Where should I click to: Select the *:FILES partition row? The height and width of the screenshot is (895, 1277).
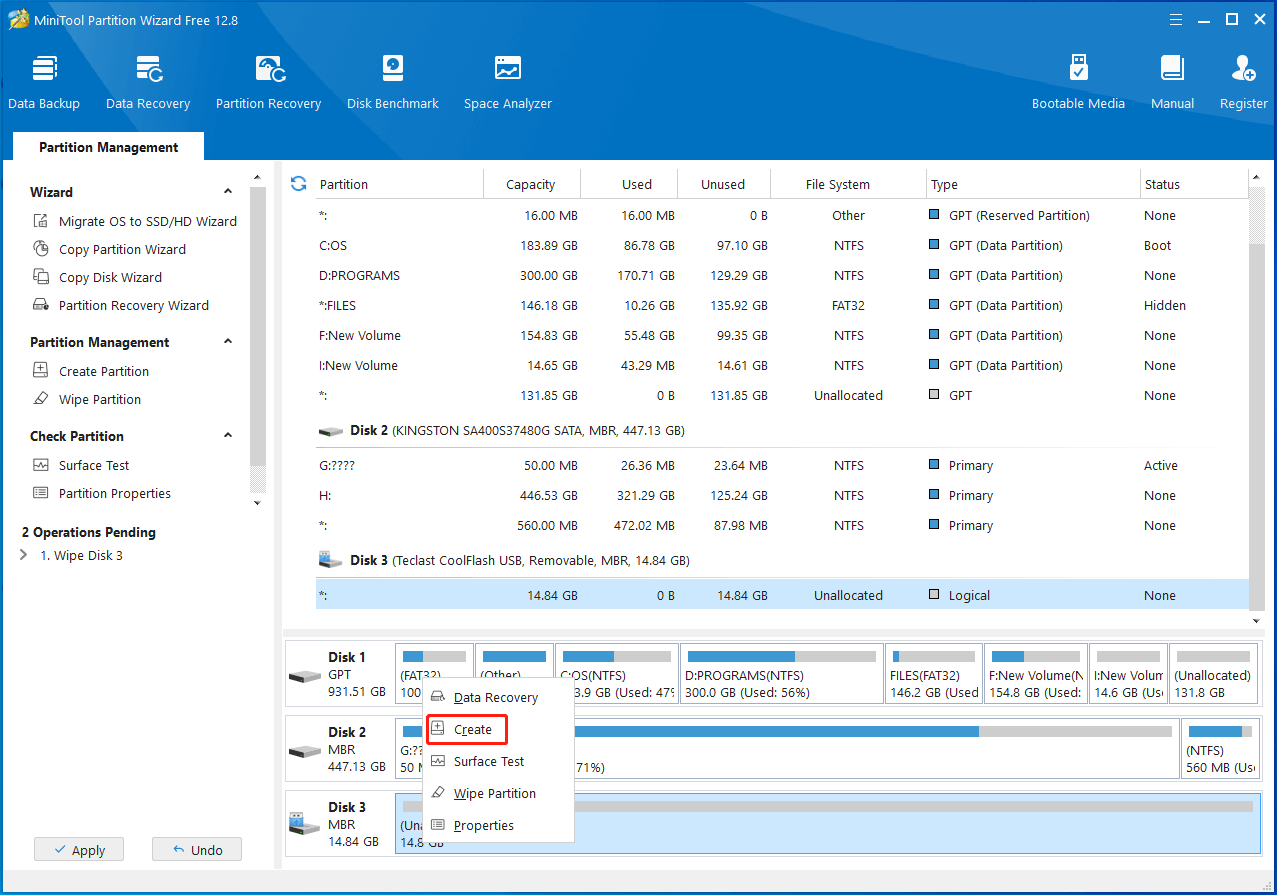[782, 306]
